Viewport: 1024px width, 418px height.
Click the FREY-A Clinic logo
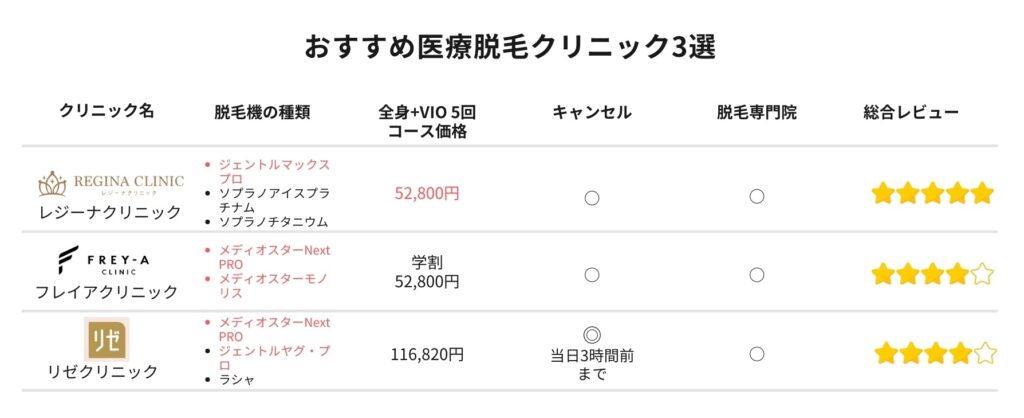[103, 261]
